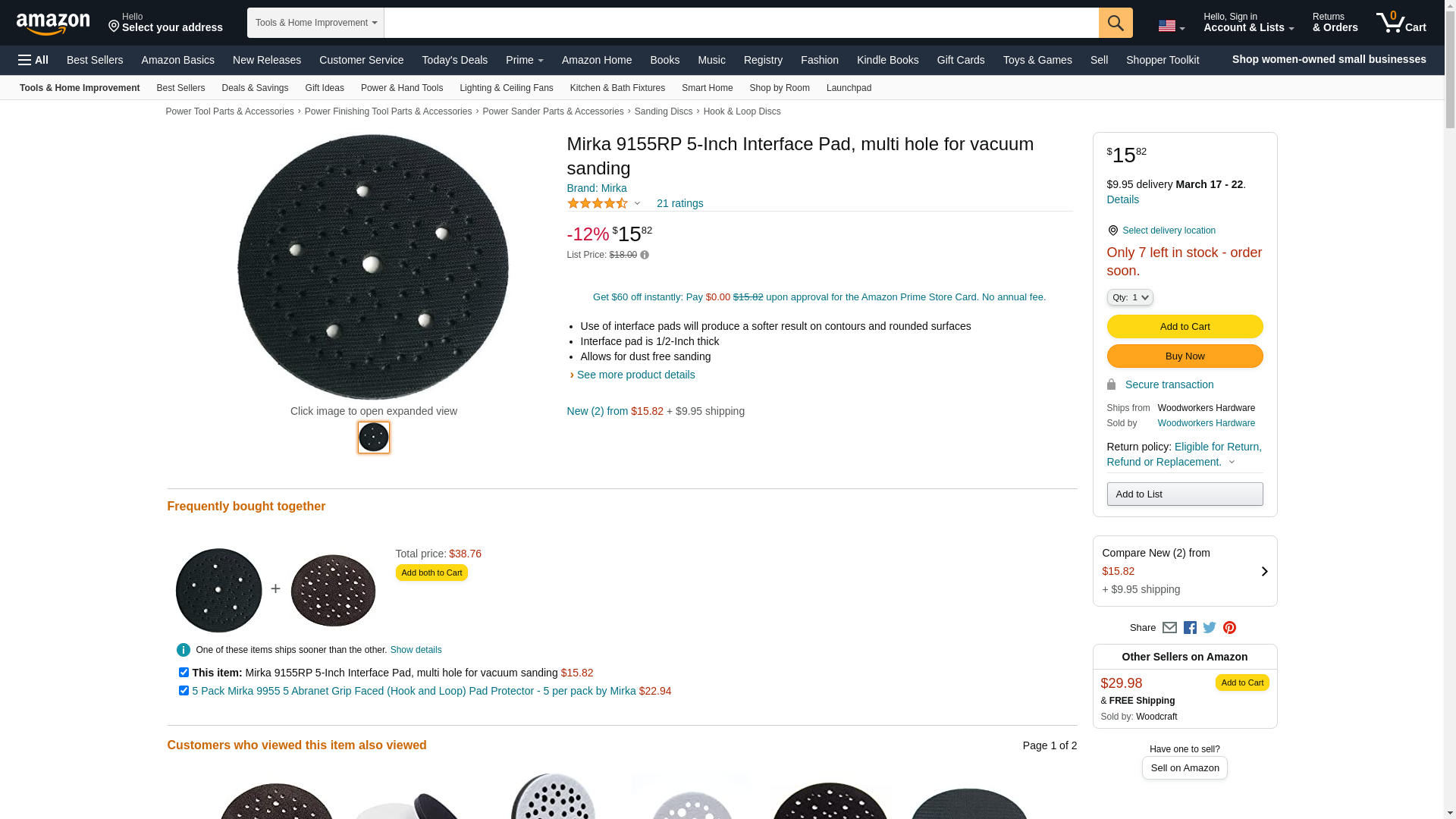Uncheck the 5 Pack Mirka 9955 checkbox
Viewport: 1456px width, 819px height.
pos(184,691)
